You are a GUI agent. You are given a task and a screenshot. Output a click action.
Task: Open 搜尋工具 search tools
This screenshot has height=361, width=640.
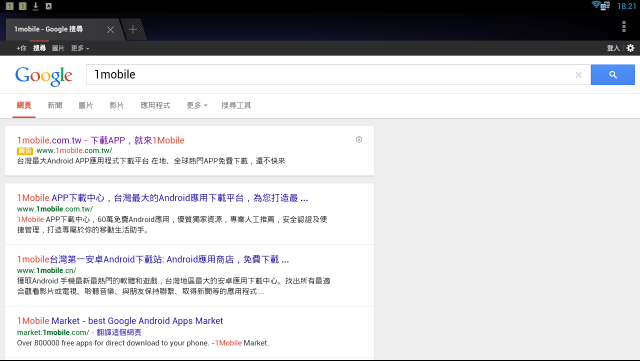pyautogui.click(x=236, y=105)
